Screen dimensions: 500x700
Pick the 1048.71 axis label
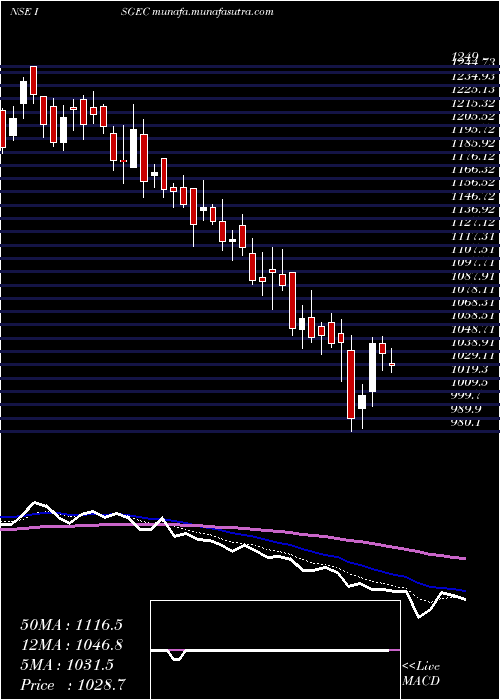pyautogui.click(x=473, y=329)
